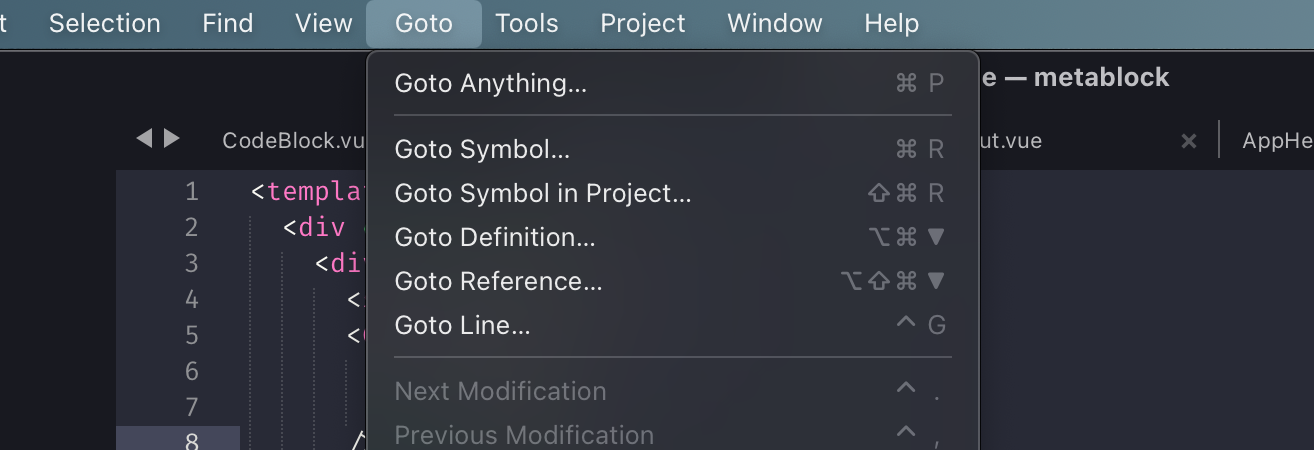Pick the Goto Reference… entry
Screen dimensions: 1314x450
(498, 281)
